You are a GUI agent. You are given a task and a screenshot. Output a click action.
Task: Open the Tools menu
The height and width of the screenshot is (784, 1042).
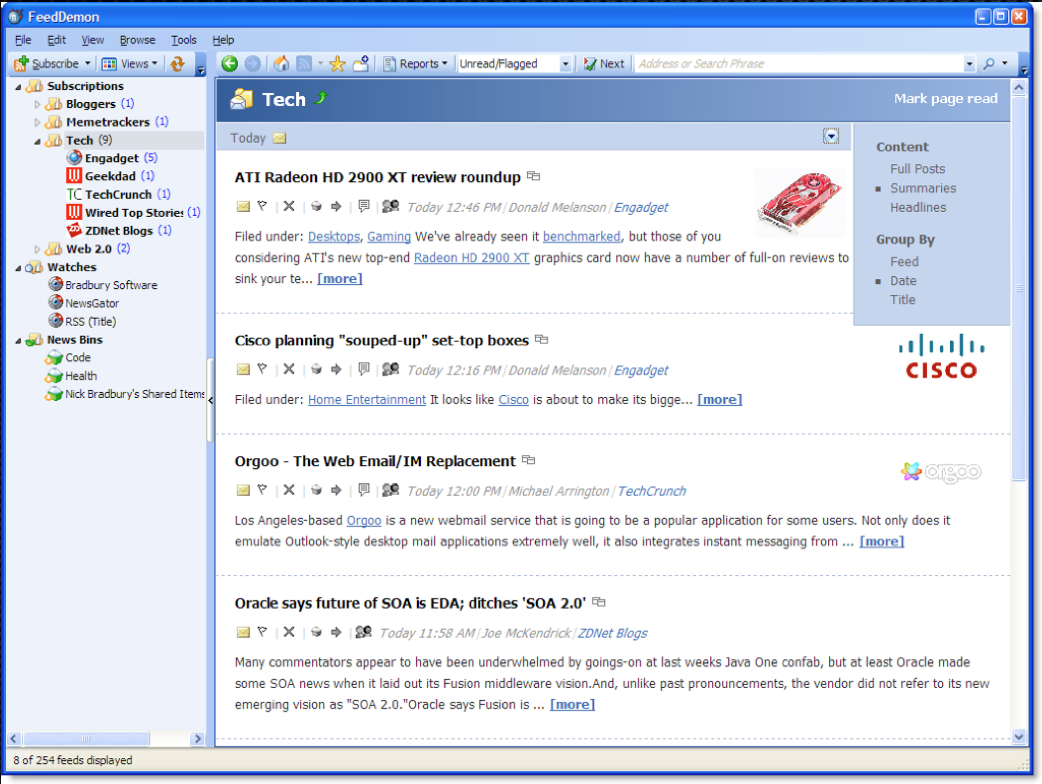(183, 40)
